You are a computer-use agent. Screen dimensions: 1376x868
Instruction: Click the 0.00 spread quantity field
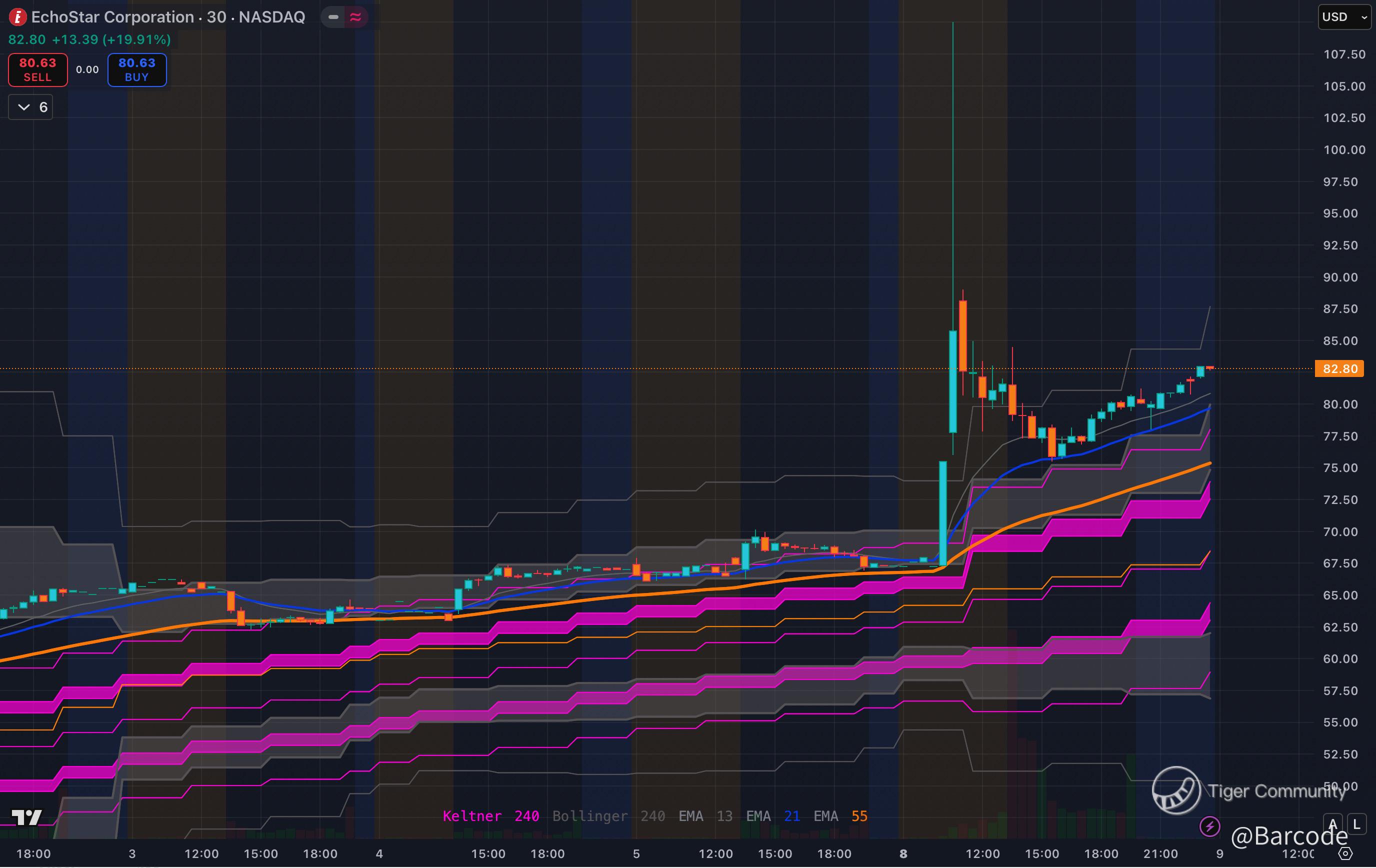[x=87, y=69]
